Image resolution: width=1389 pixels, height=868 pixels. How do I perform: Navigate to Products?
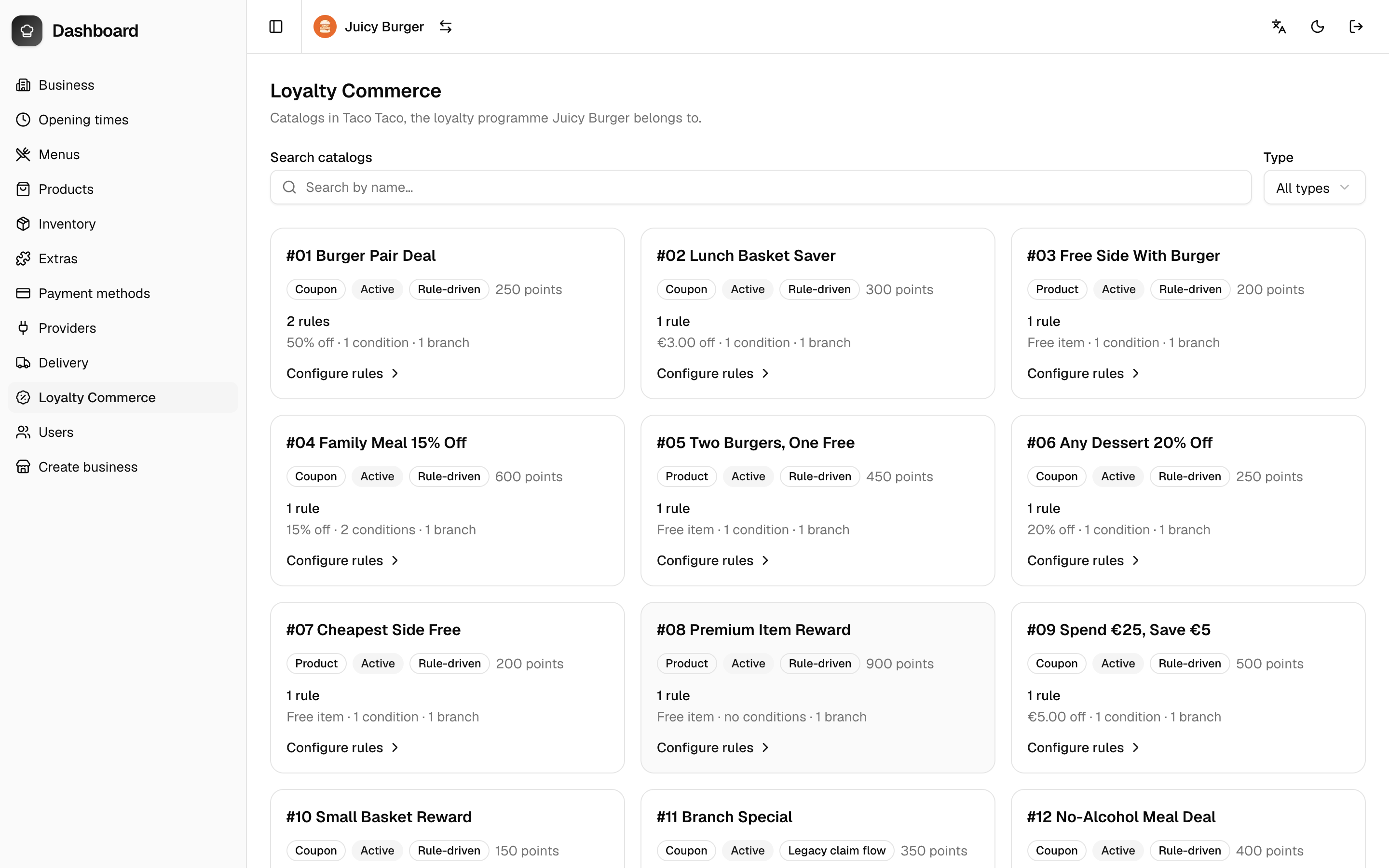123,189
